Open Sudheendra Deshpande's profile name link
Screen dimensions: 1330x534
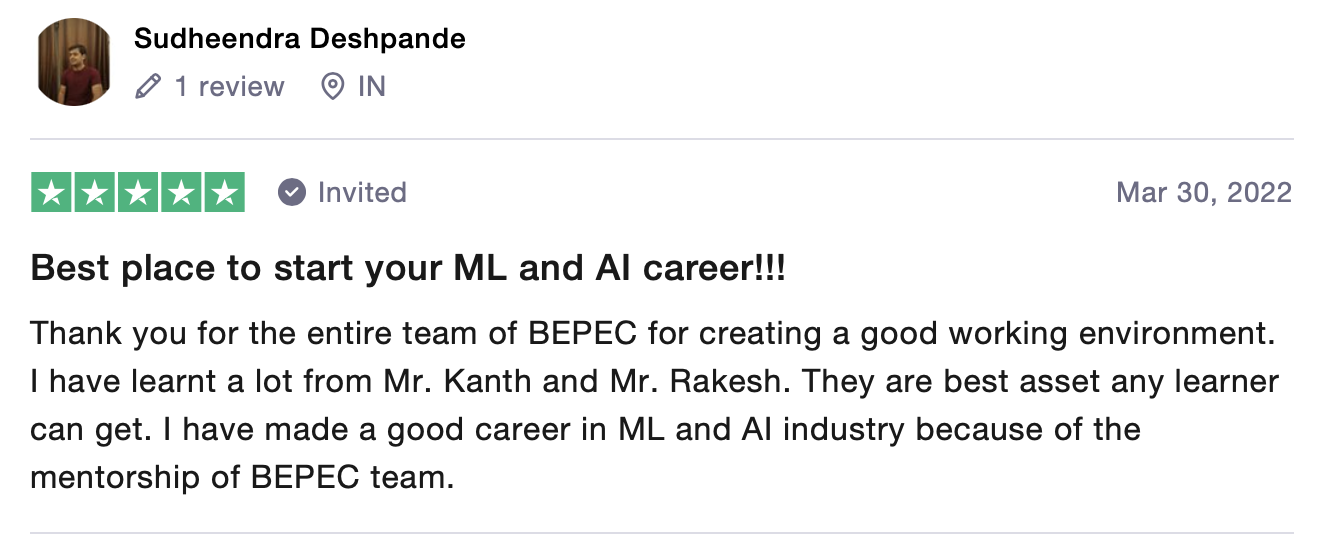pyautogui.click(x=299, y=39)
